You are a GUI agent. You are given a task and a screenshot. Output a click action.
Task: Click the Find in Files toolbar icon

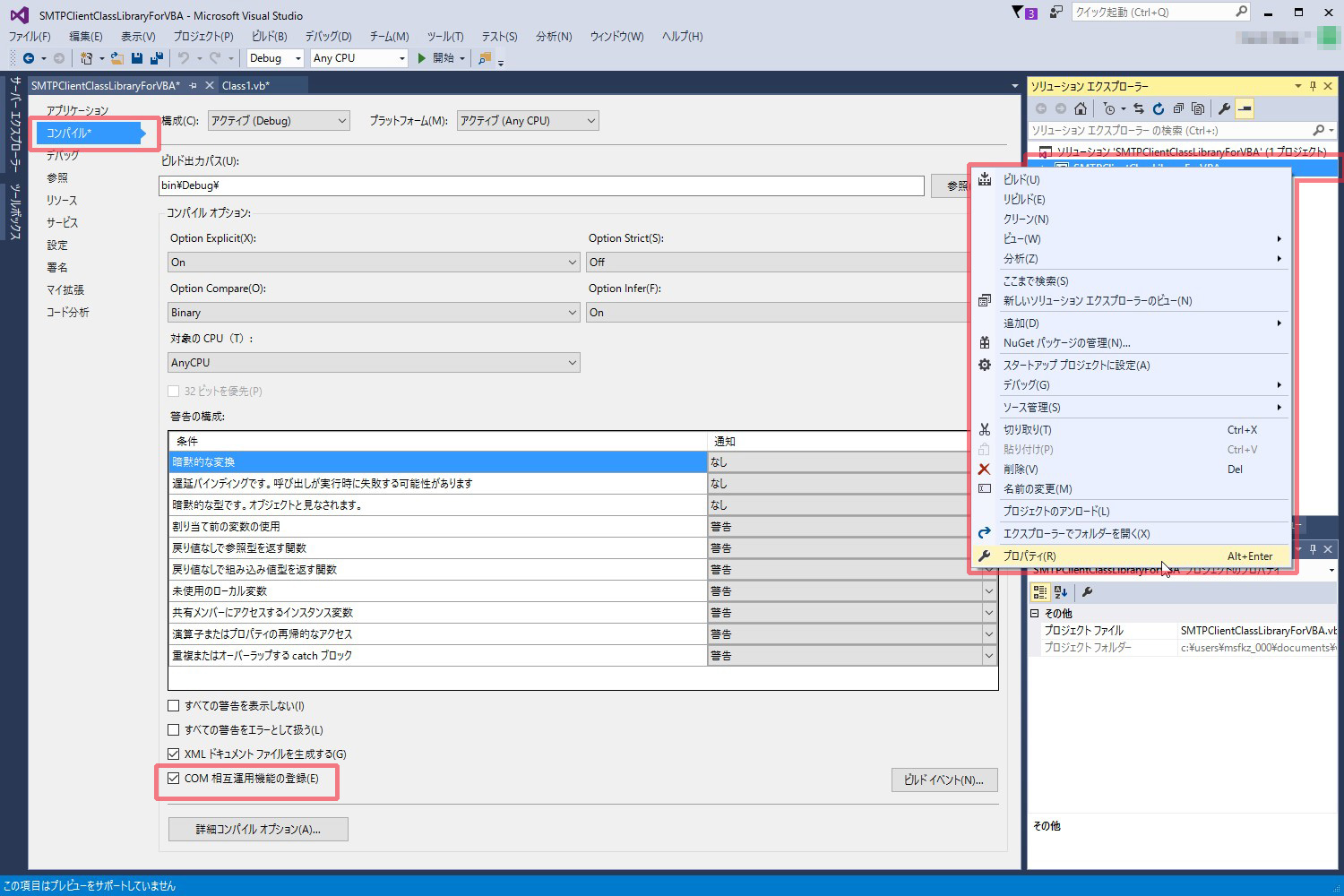[485, 58]
